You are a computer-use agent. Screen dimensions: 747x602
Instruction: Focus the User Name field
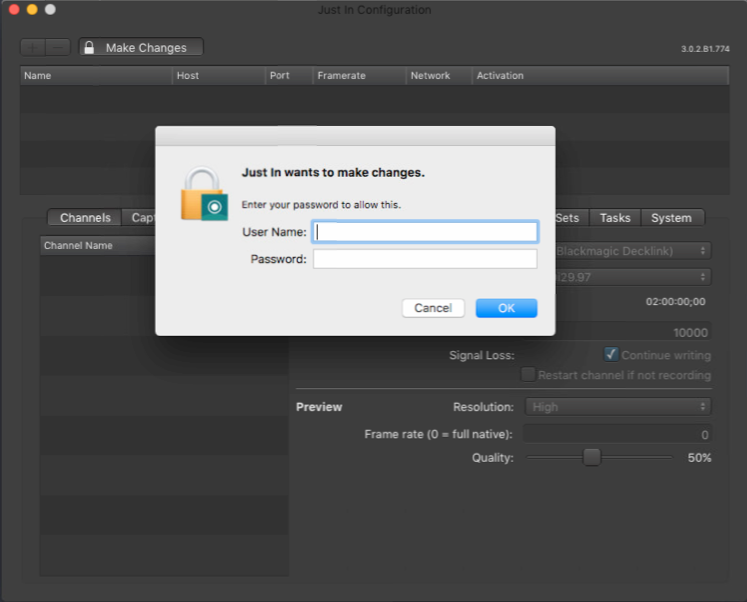tap(425, 232)
